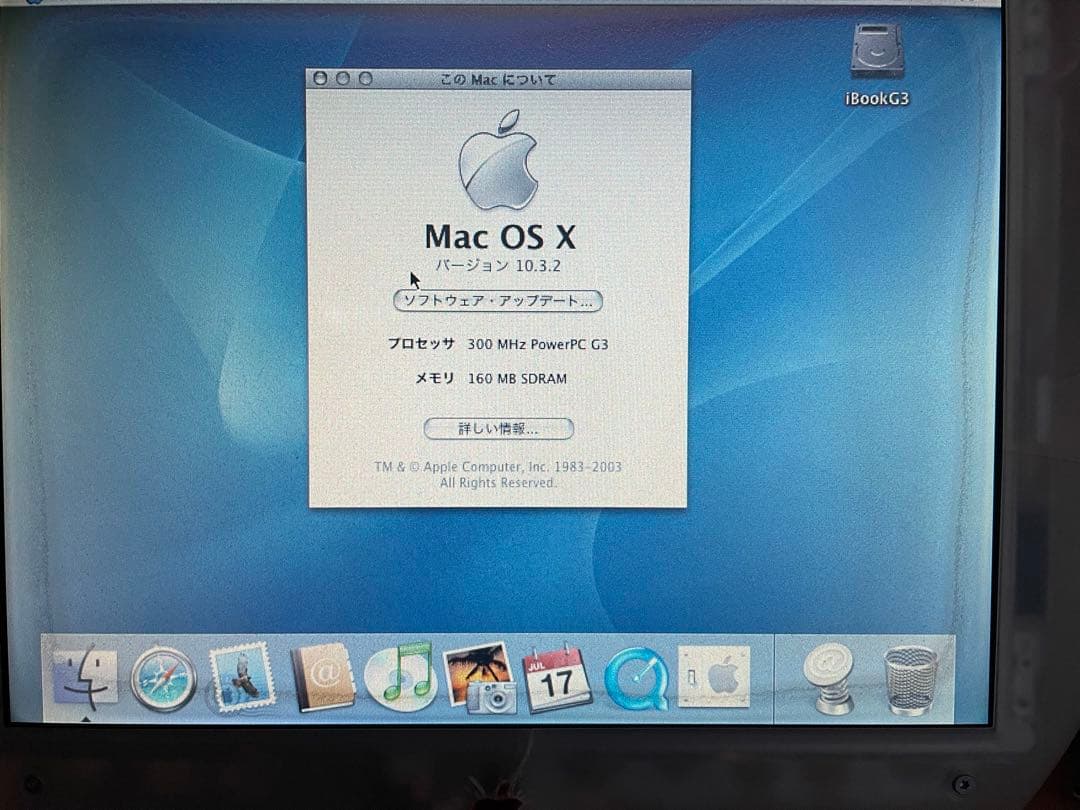Open Finder from the Dock
1080x810 pixels.
click(x=85, y=678)
